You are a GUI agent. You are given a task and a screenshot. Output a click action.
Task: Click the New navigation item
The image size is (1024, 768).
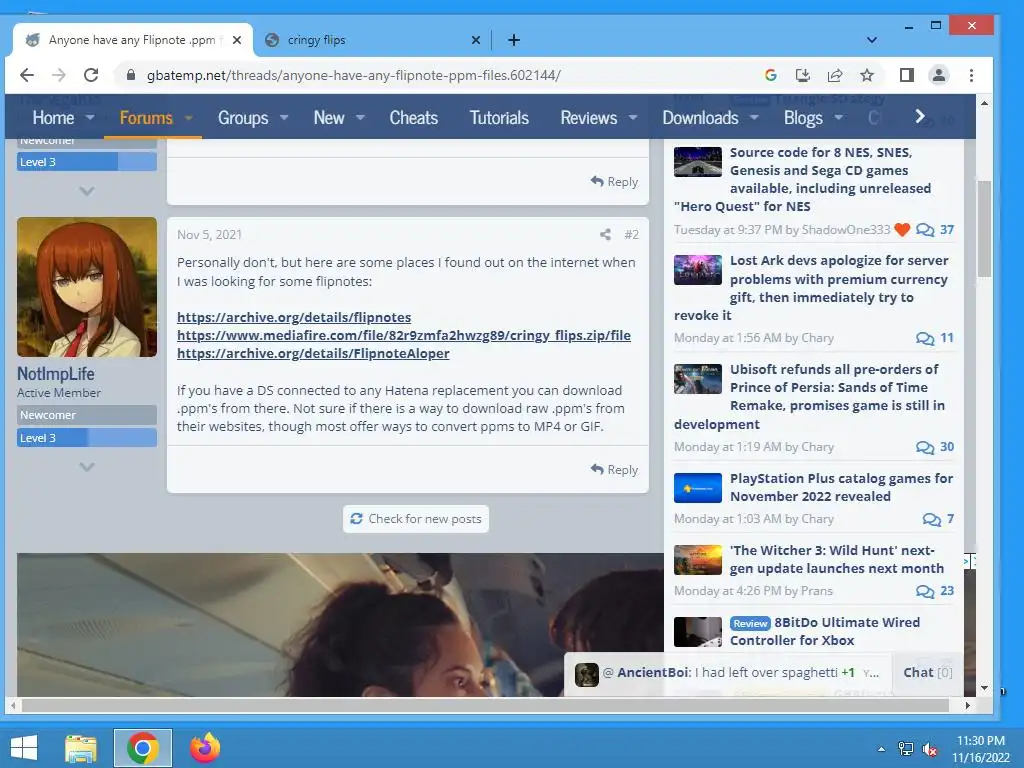(328, 118)
